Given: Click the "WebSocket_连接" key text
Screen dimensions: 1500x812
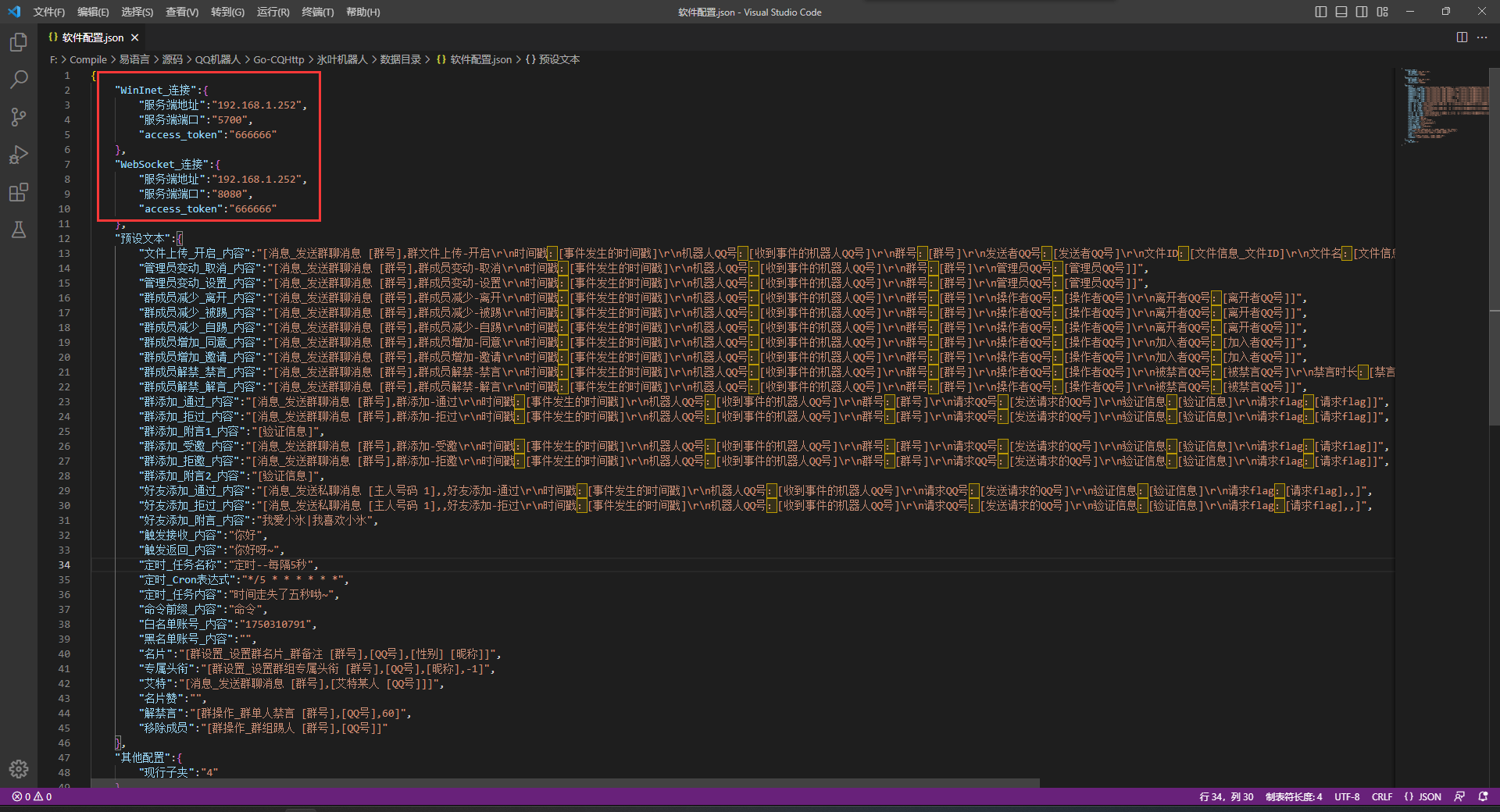Looking at the screenshot, I should (163, 165).
